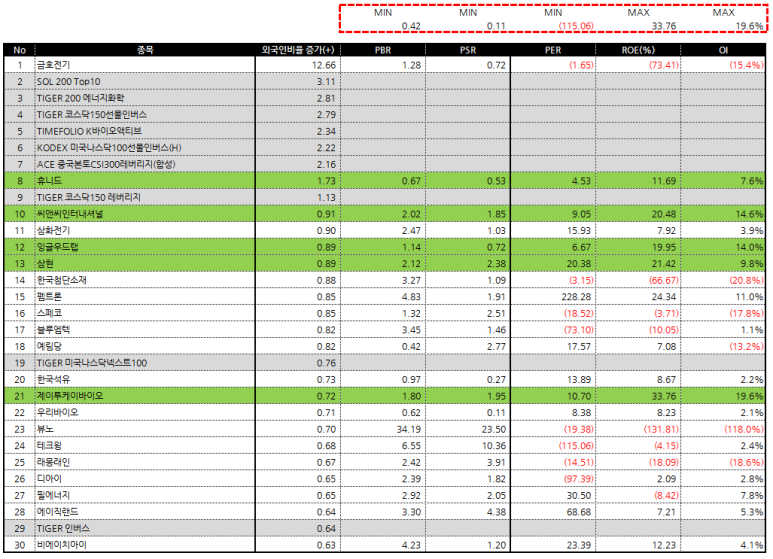
Task: Click the 12.23 ROE value for 비에이치아이
Action: pos(664,545)
